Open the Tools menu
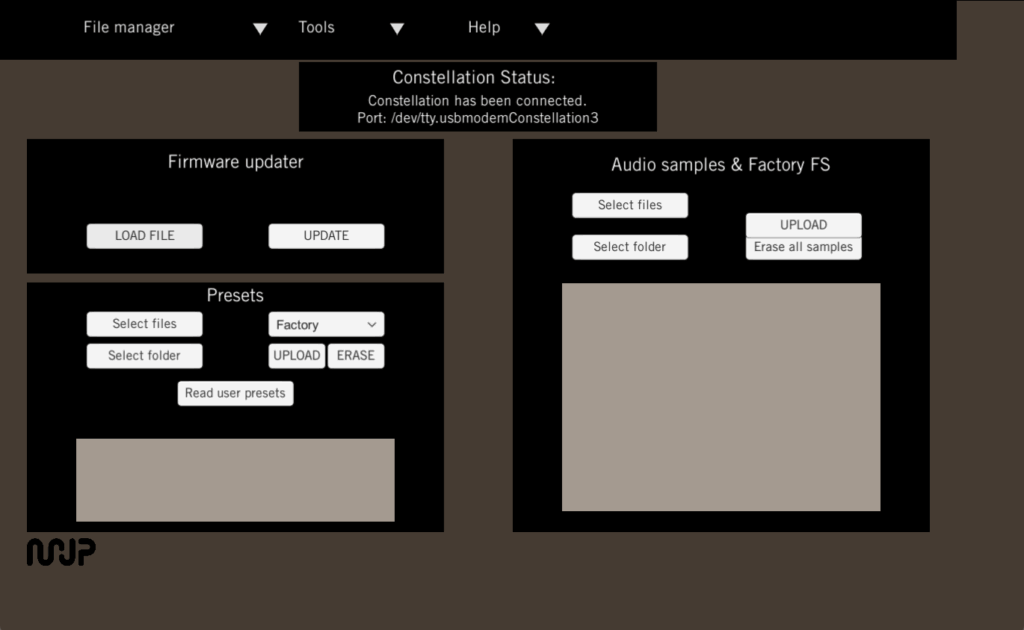The height and width of the screenshot is (630, 1024). (317, 28)
